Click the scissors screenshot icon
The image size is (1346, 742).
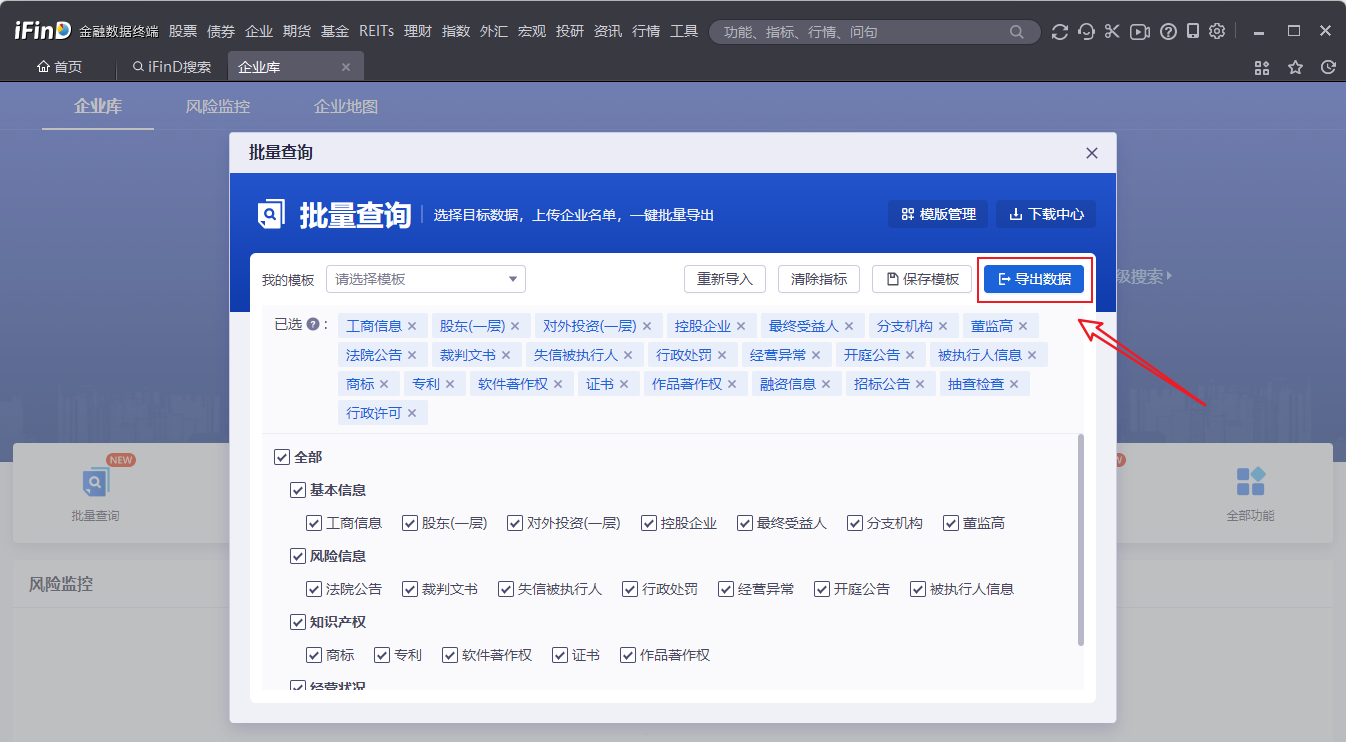tap(1112, 32)
